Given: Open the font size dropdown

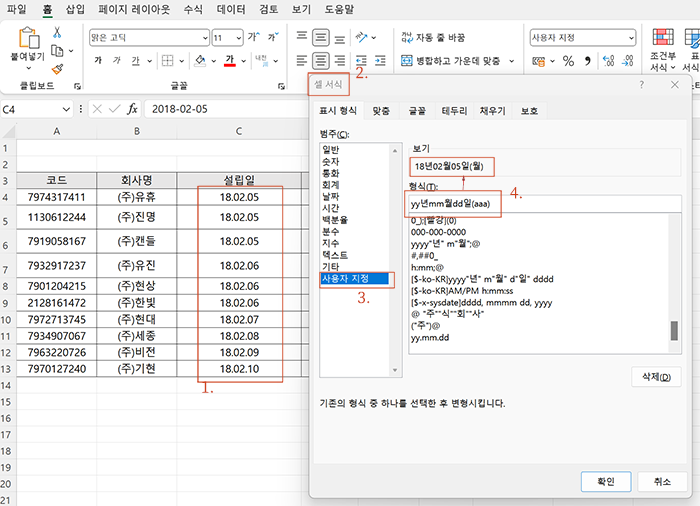Looking at the screenshot, I should tap(239, 38).
